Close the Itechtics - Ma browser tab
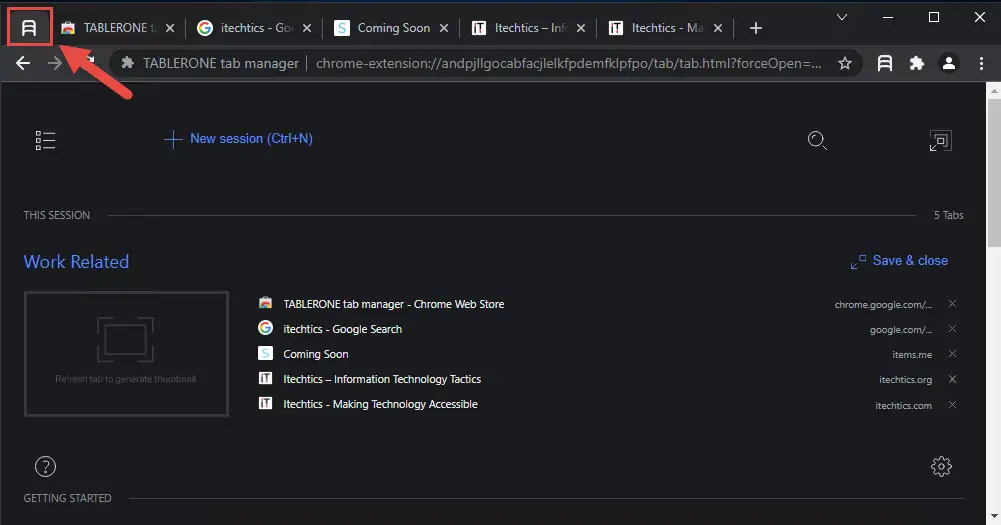The image size is (1001, 525). pyautogui.click(x=718, y=28)
